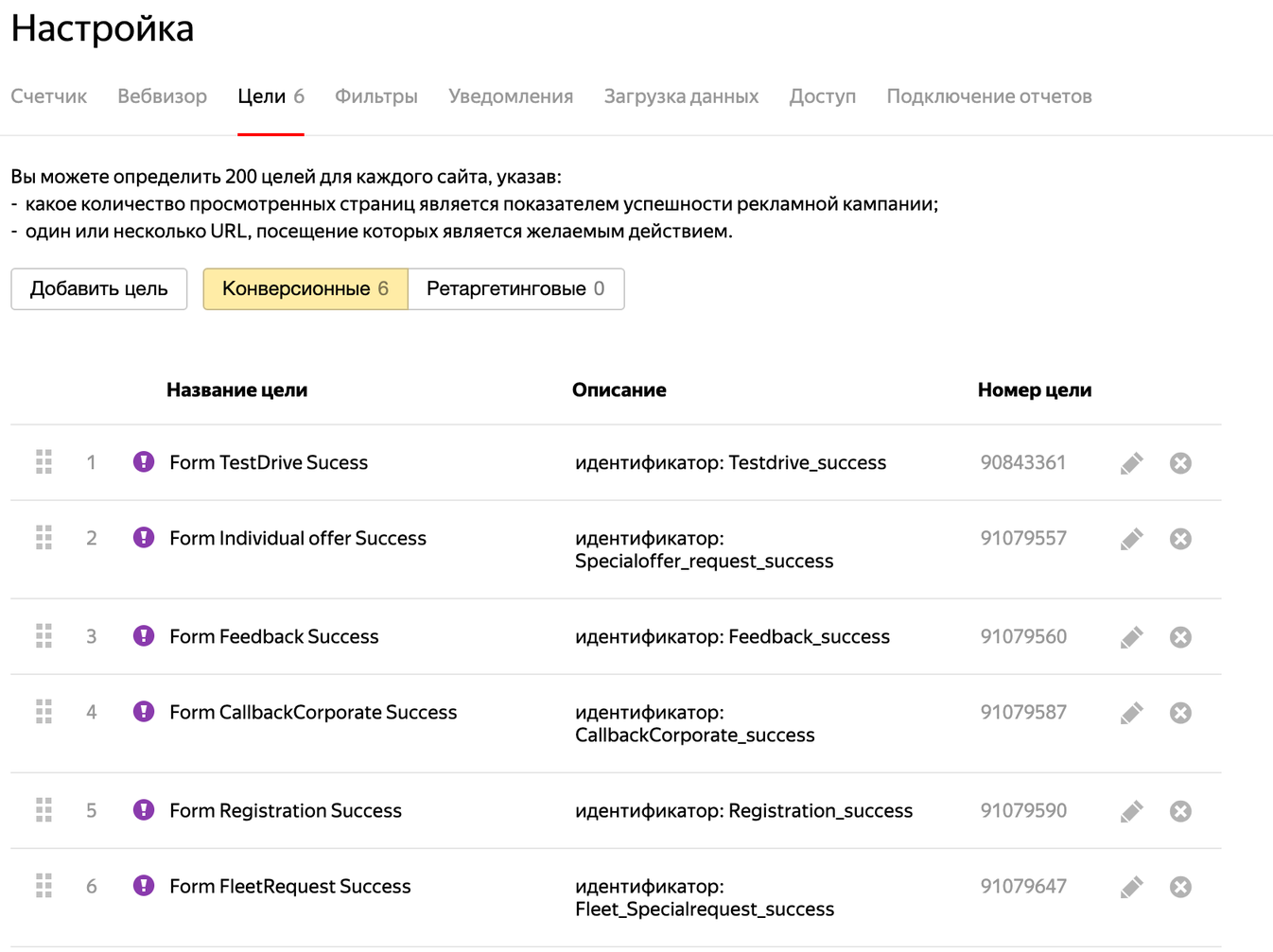The image size is (1273, 952).
Task: Grab drag handle of goal row 5
Action: coord(44,809)
